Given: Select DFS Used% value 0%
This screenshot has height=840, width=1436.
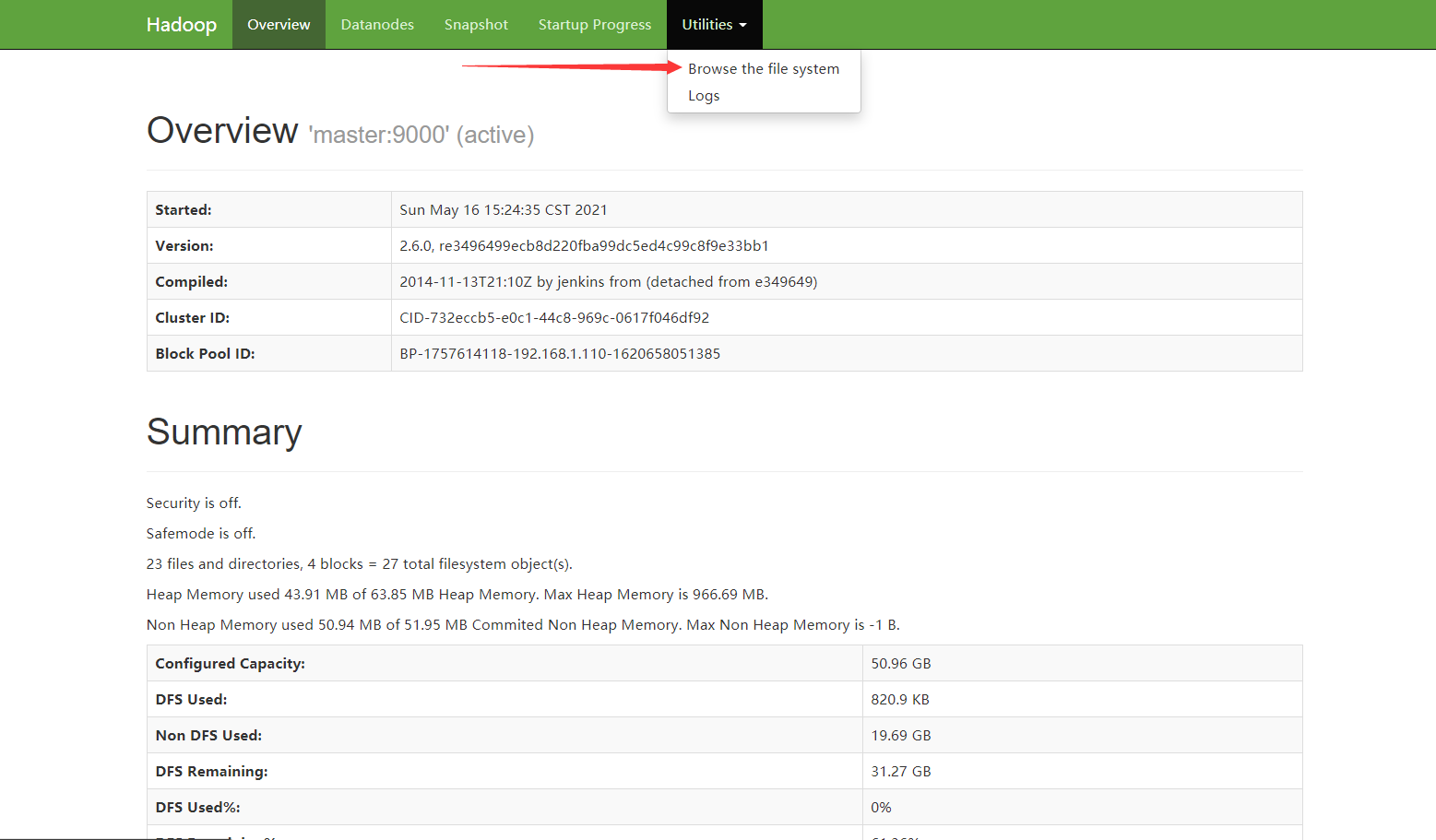Looking at the screenshot, I should (x=881, y=808).
